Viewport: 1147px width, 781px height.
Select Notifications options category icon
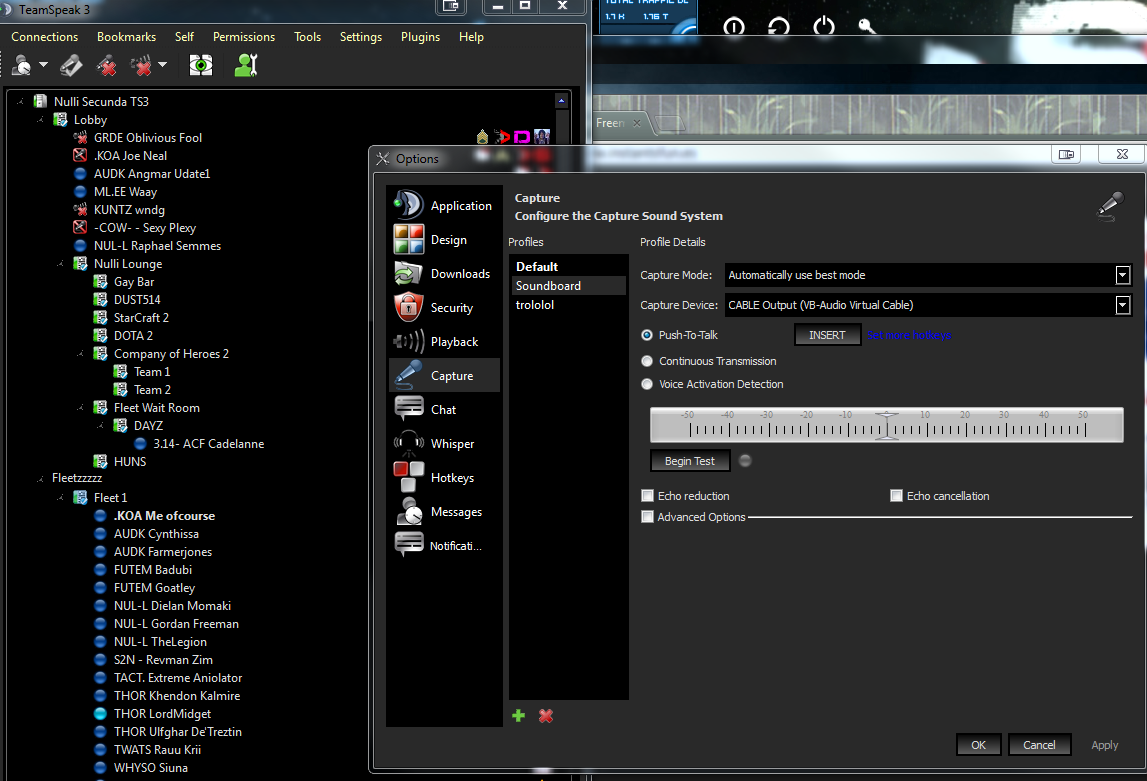[408, 545]
